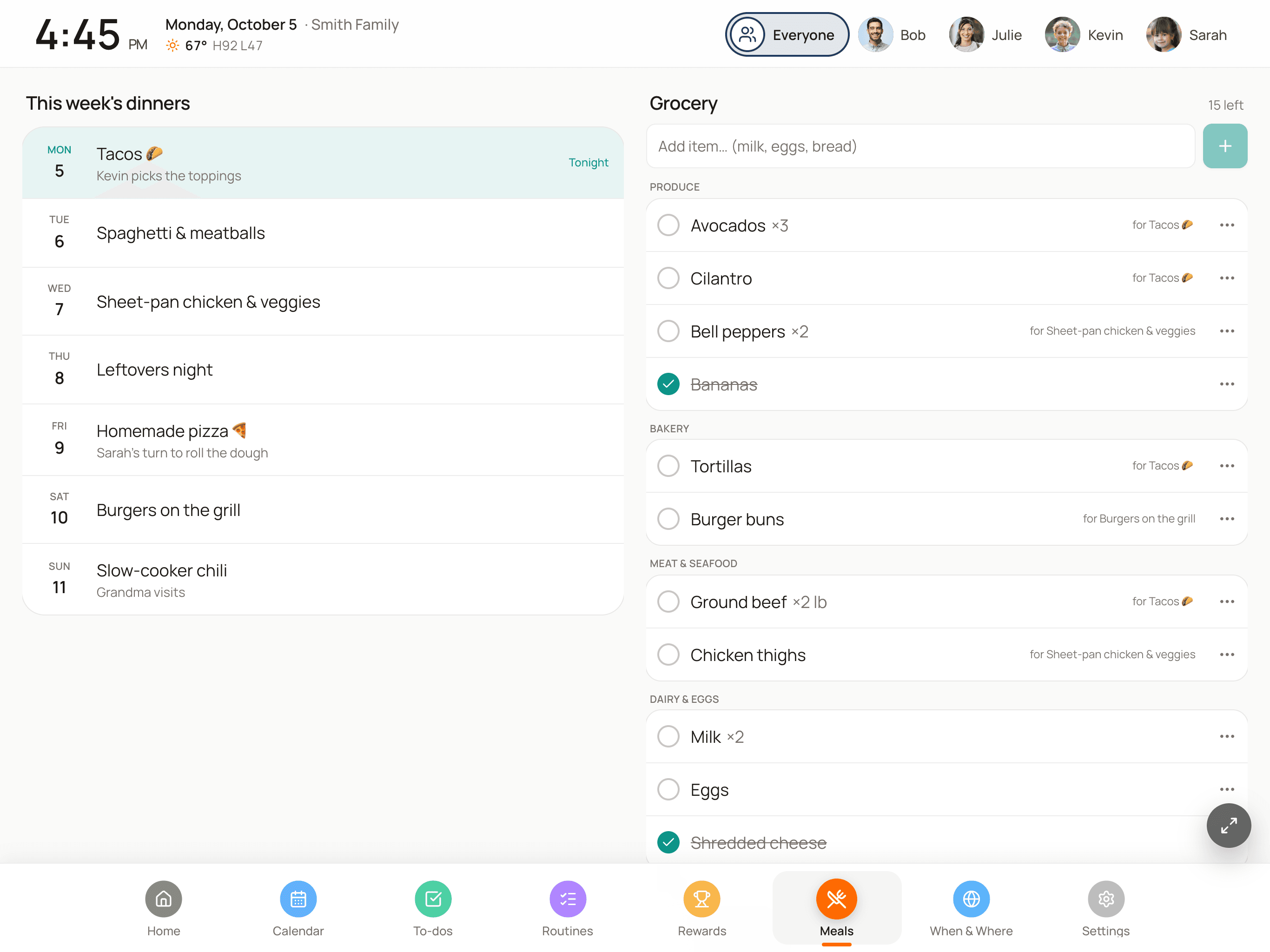
Task: Open more options for Avocados
Action: point(1226,225)
